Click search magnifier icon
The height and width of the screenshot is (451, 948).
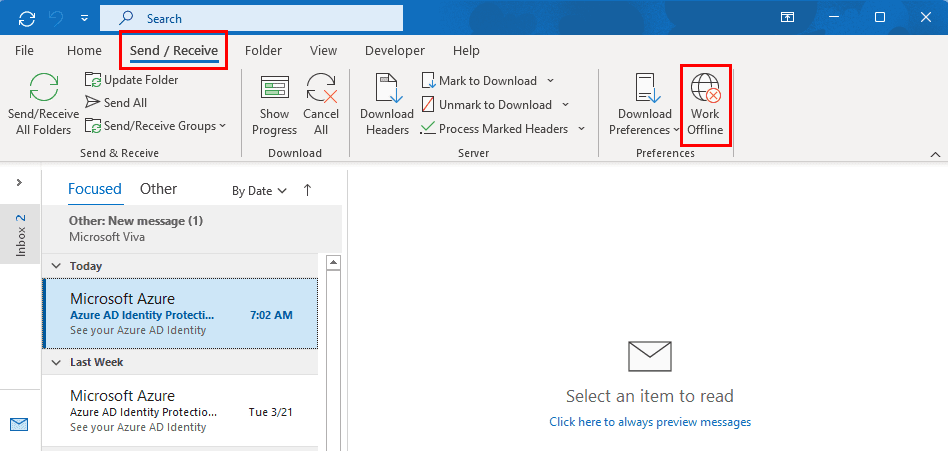126,18
